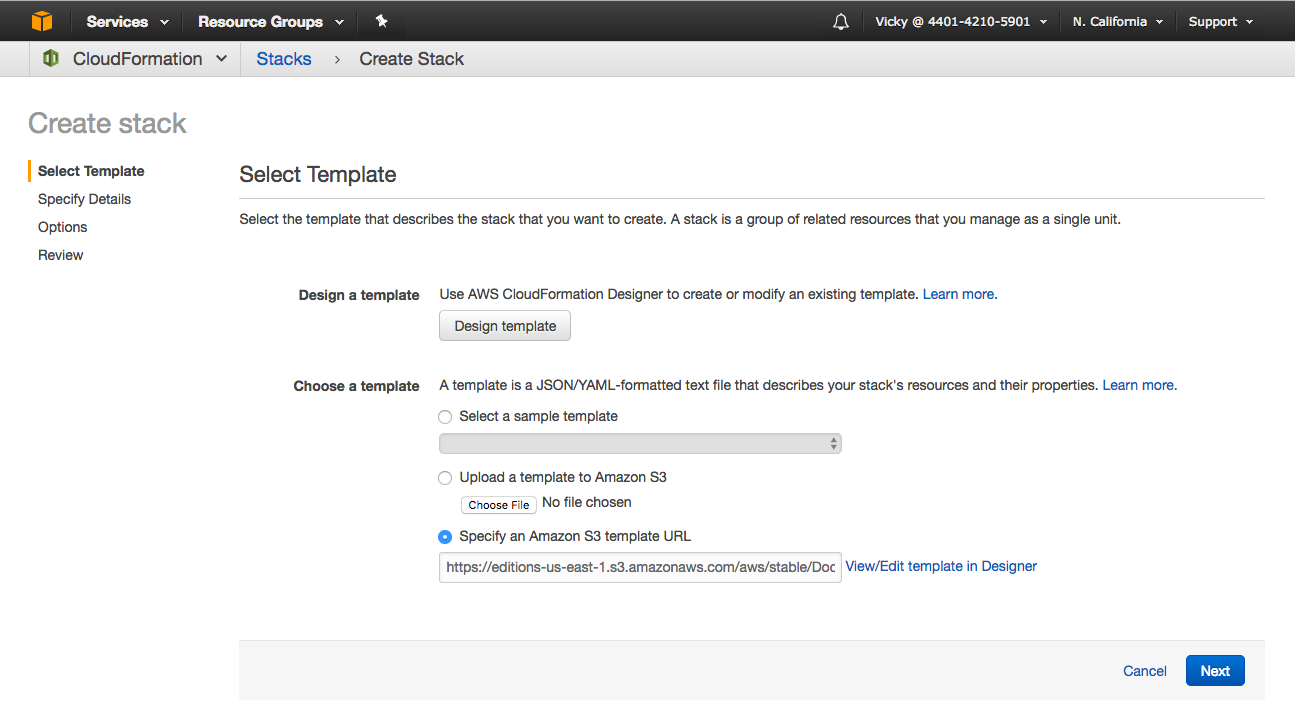Expand the Services dropdown menu

pos(127,22)
